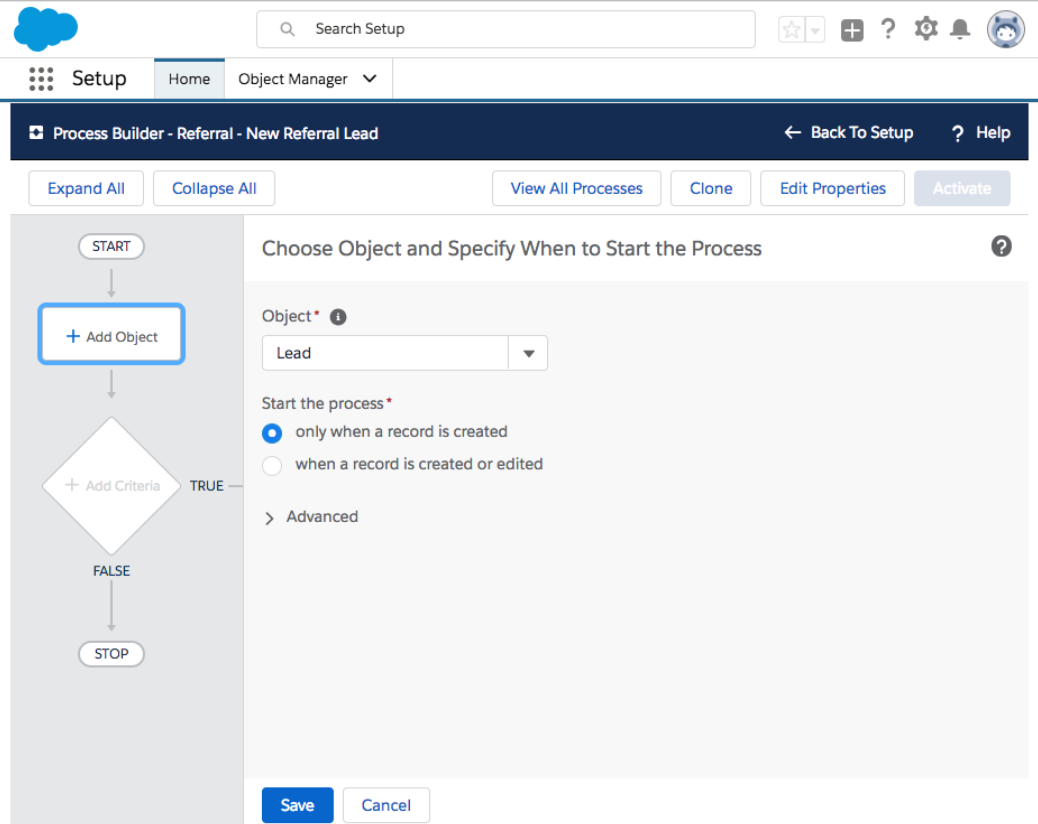Click Back To Setup in the header
1038x824 pixels.
click(x=848, y=132)
